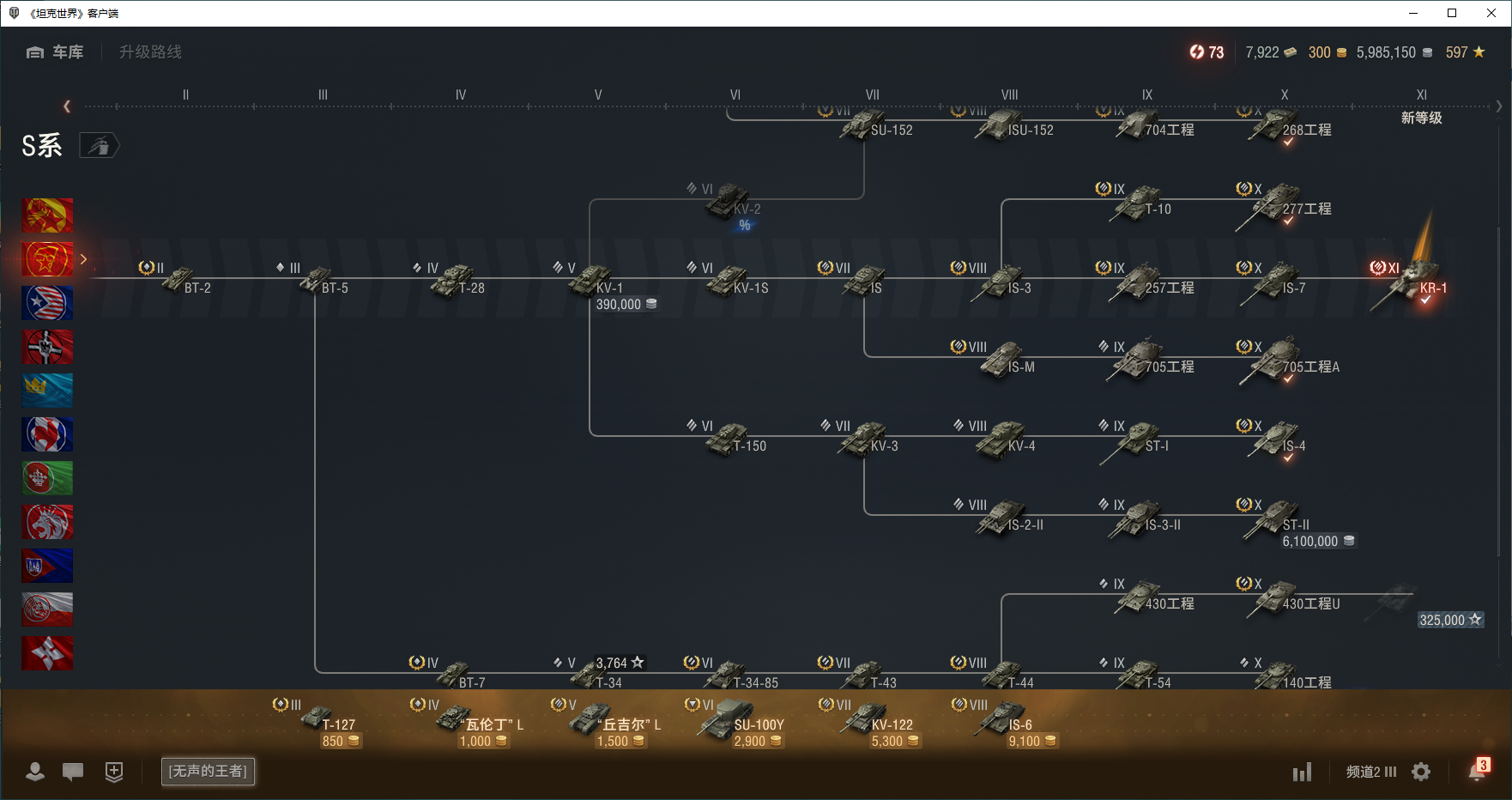Open the settings gear icon
This screenshot has width=1512, height=800.
click(x=1421, y=772)
